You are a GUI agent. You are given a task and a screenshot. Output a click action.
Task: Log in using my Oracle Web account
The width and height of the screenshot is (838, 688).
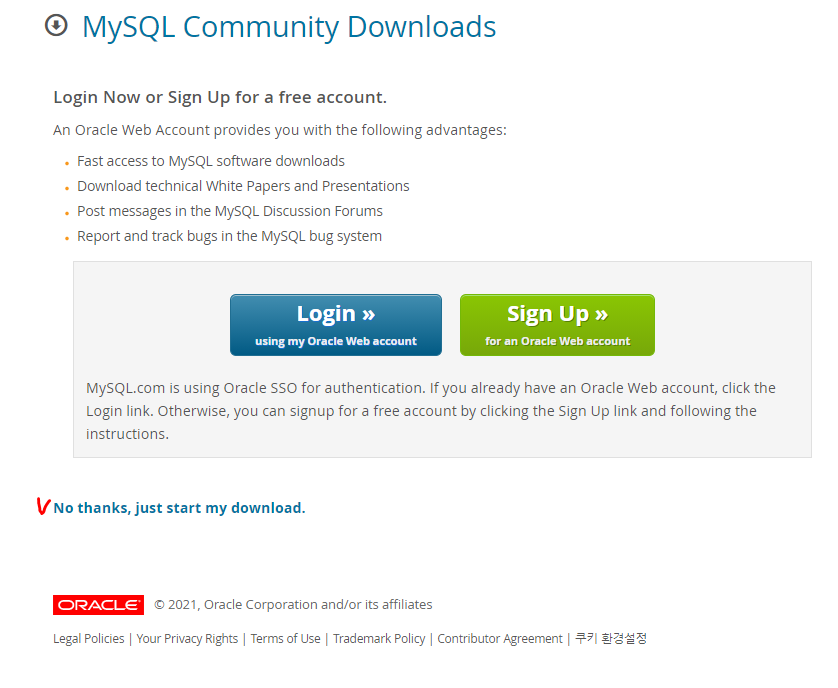point(336,325)
